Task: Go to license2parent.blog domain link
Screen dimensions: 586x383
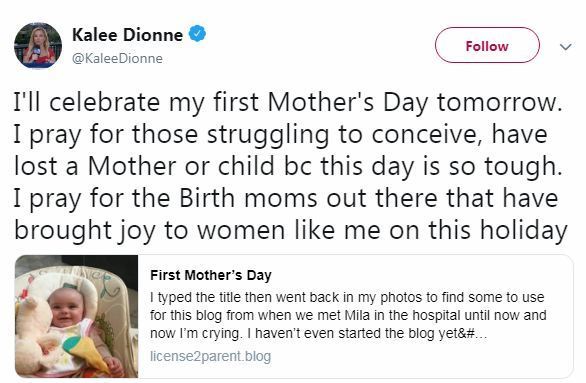Action: pos(210,356)
